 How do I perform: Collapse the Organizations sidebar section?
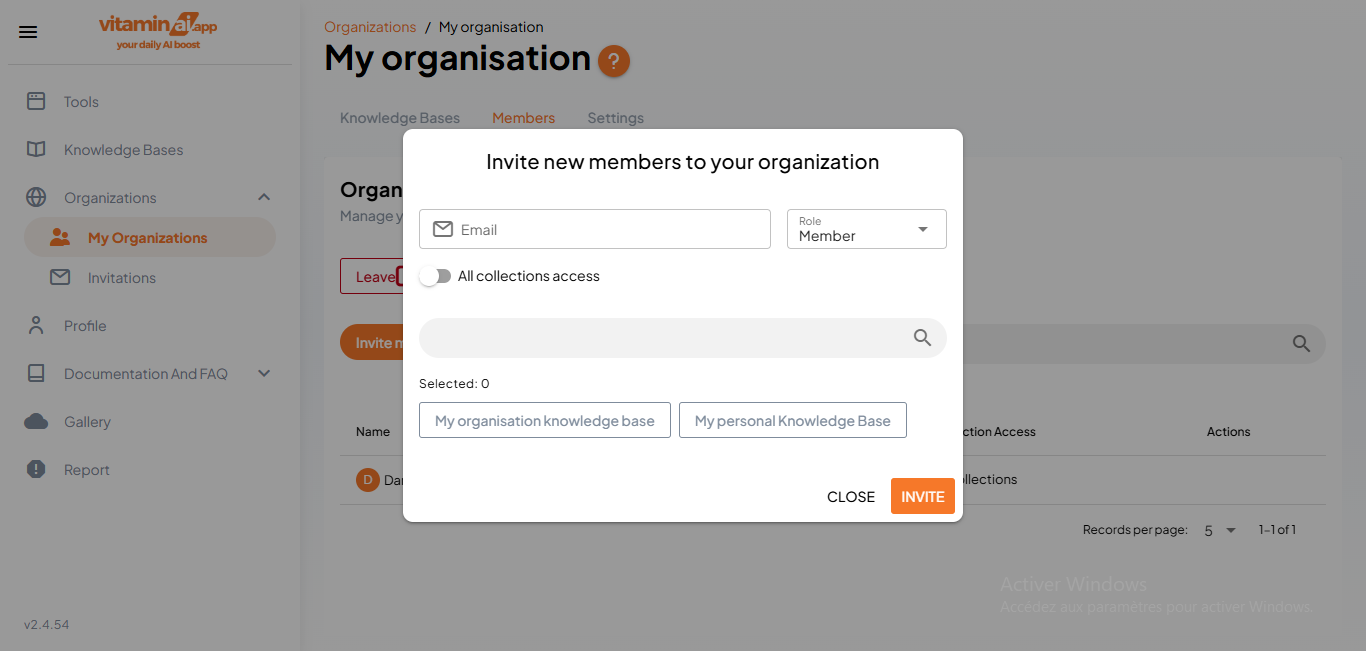click(264, 197)
